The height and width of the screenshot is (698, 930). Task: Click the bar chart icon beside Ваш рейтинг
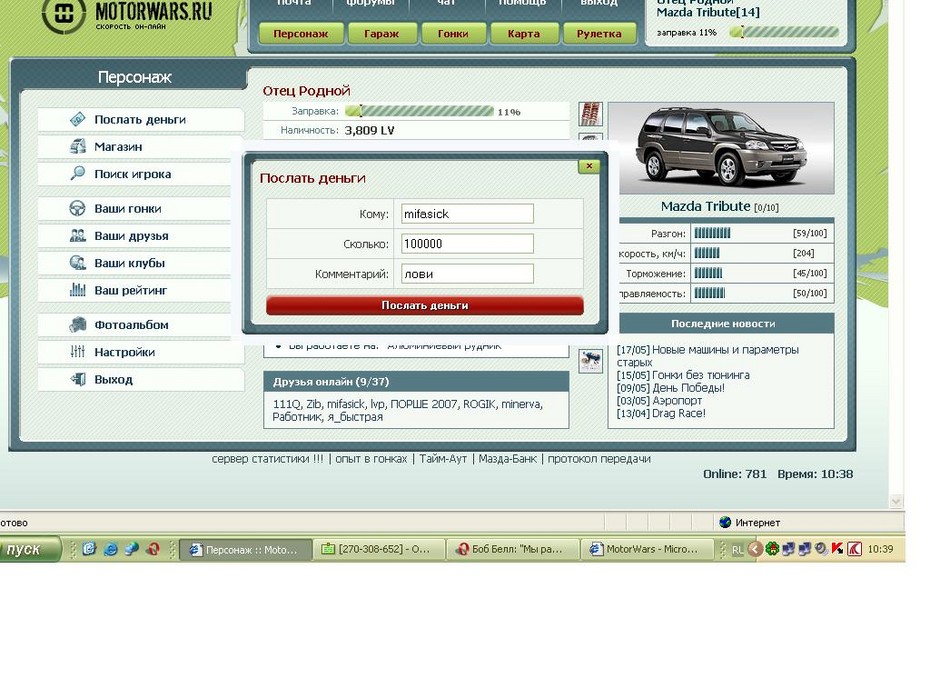pyautogui.click(x=78, y=290)
